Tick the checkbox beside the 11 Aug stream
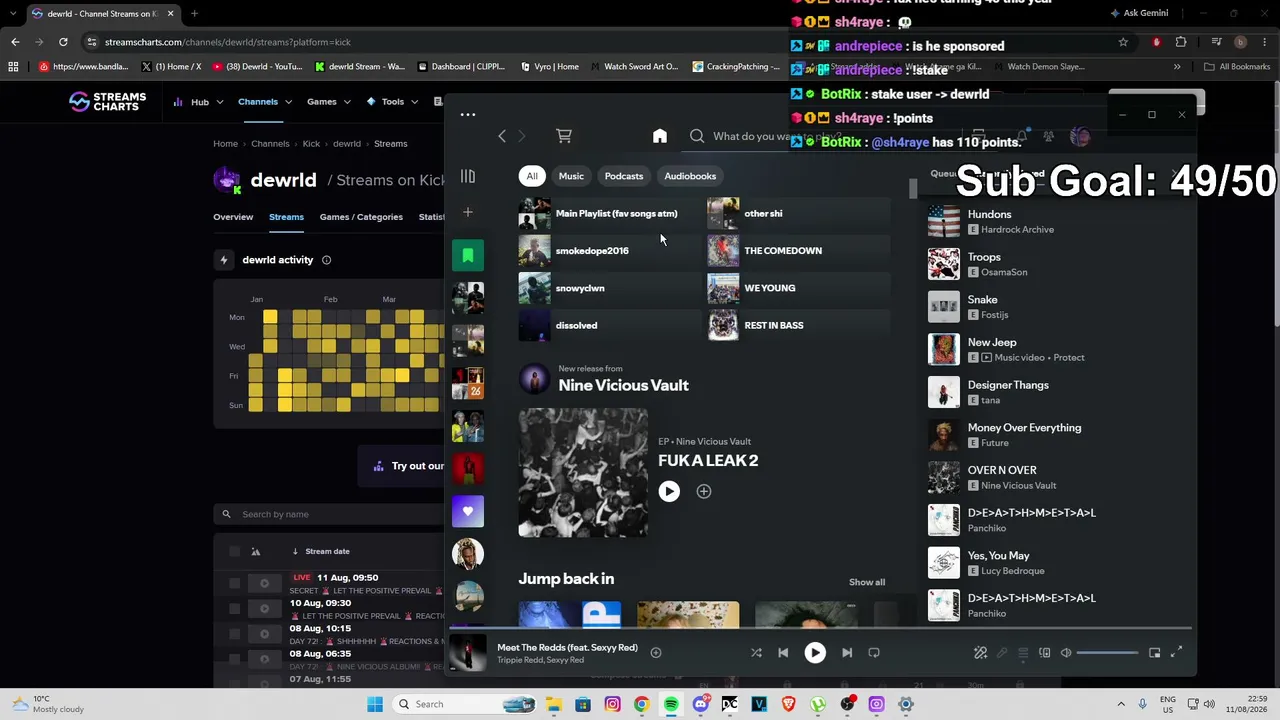Image resolution: width=1280 pixels, height=720 pixels. click(x=234, y=583)
